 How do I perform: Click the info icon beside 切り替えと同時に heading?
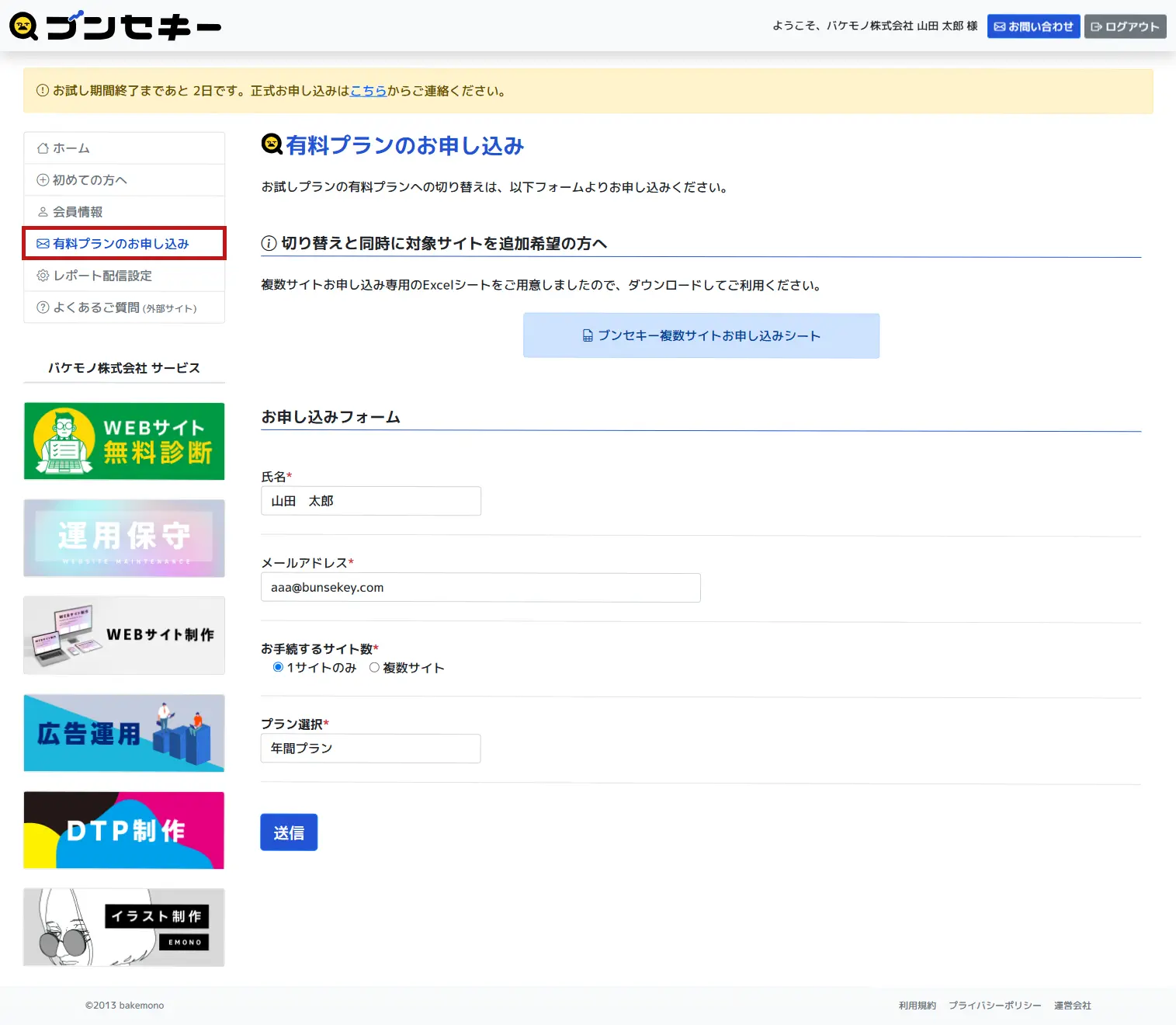point(269,244)
